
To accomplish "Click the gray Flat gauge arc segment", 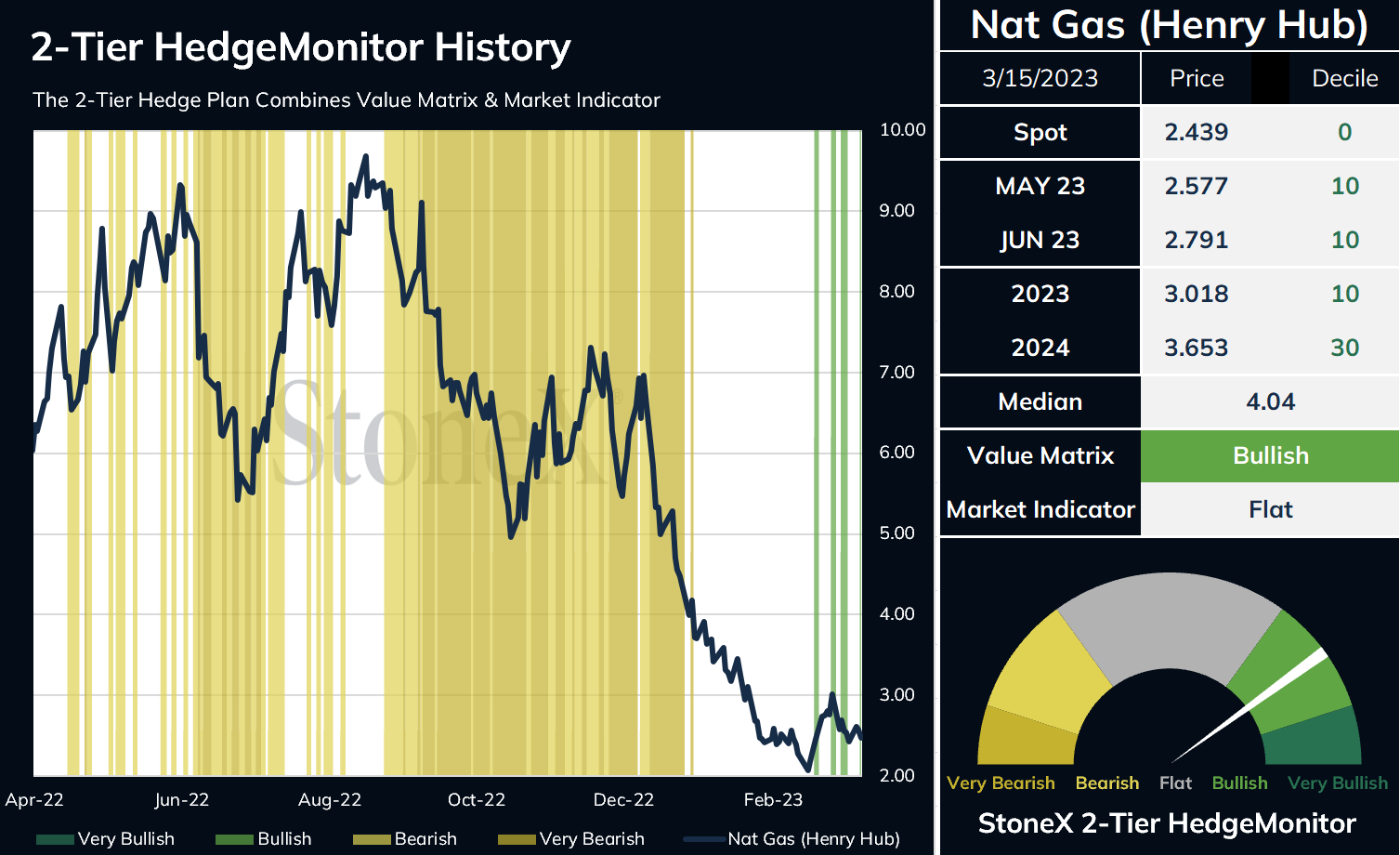I will tap(1171, 625).
